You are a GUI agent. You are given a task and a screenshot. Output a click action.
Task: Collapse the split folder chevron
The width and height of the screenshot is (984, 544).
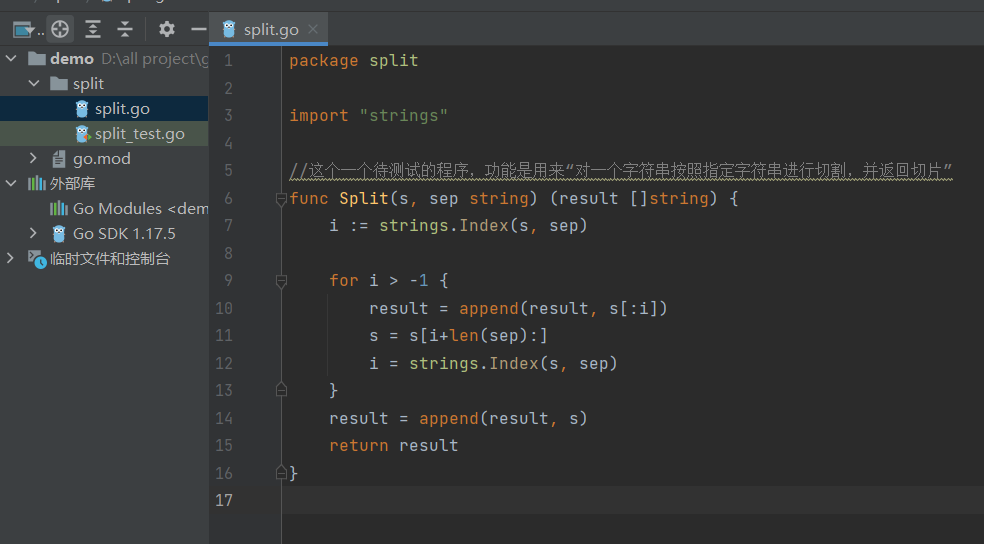(x=33, y=84)
